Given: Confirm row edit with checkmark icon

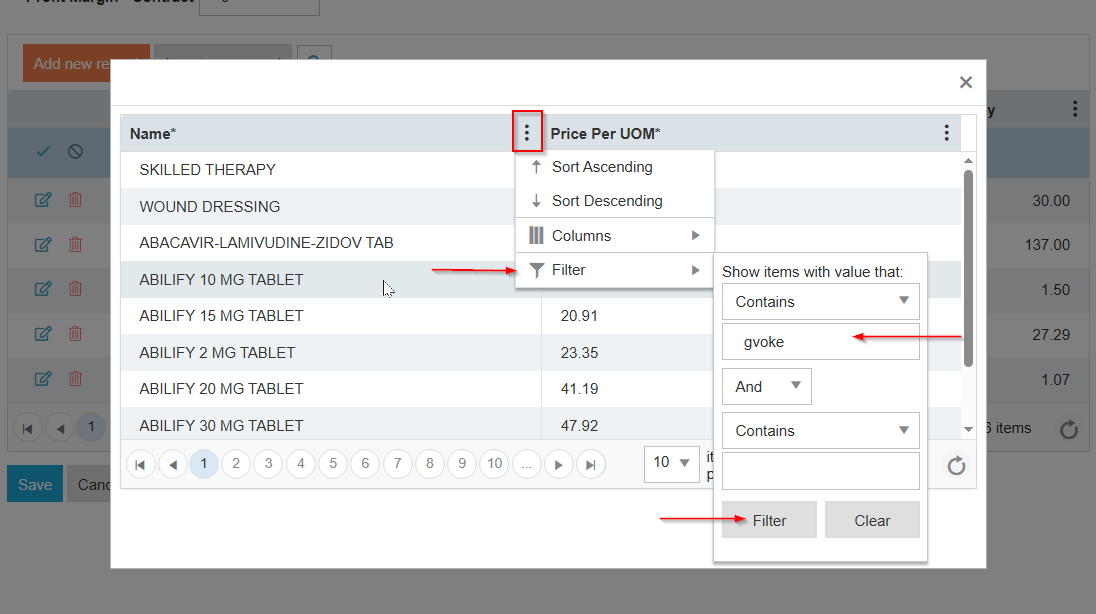Looking at the screenshot, I should (43, 151).
